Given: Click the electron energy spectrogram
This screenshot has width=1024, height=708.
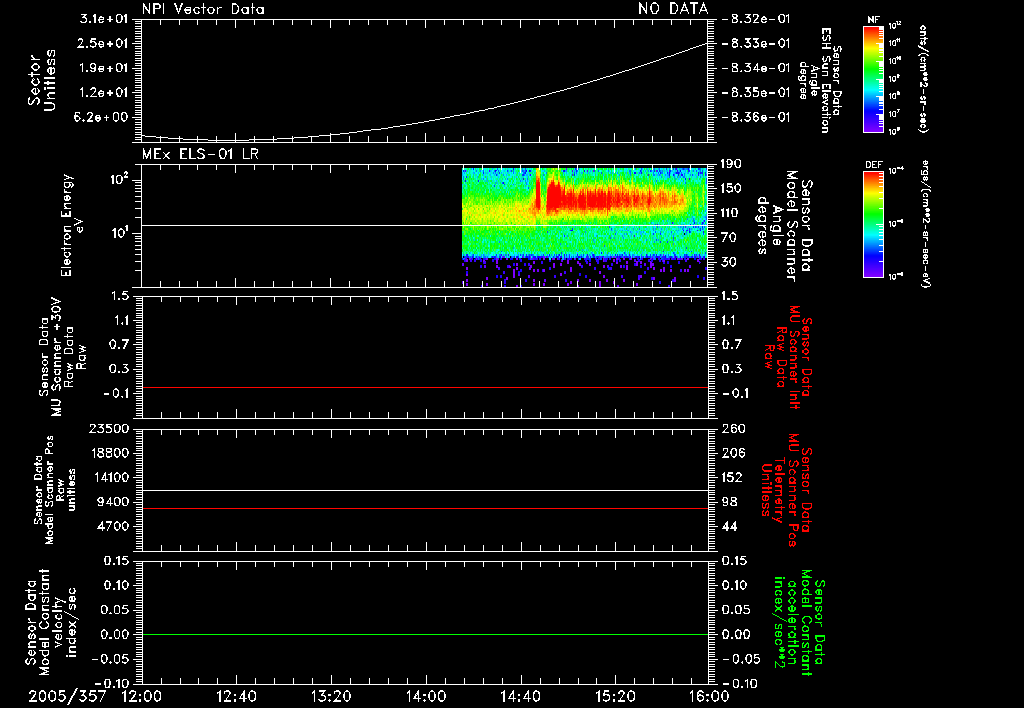Looking at the screenshot, I should [584, 227].
